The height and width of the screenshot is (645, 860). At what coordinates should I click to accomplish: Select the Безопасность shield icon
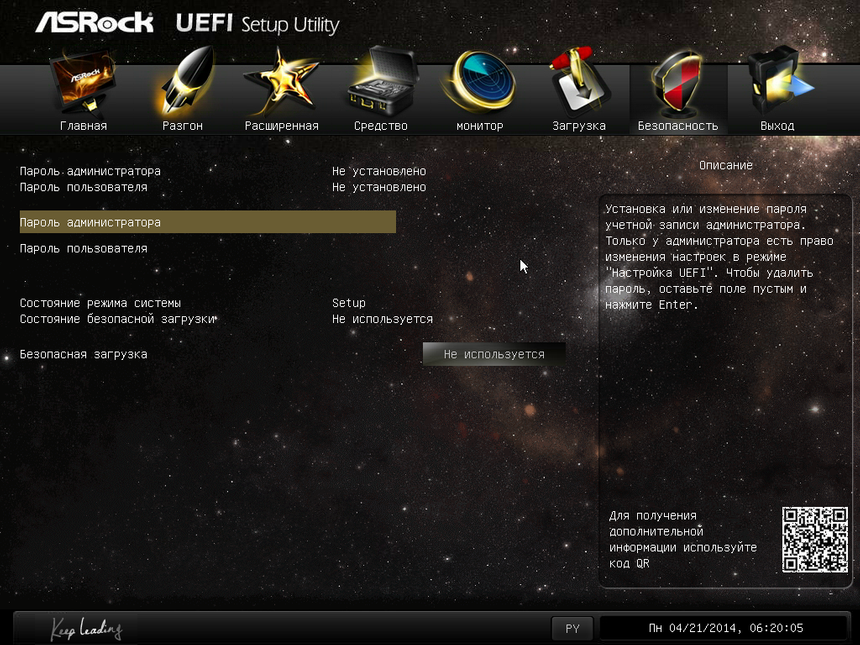[x=678, y=85]
